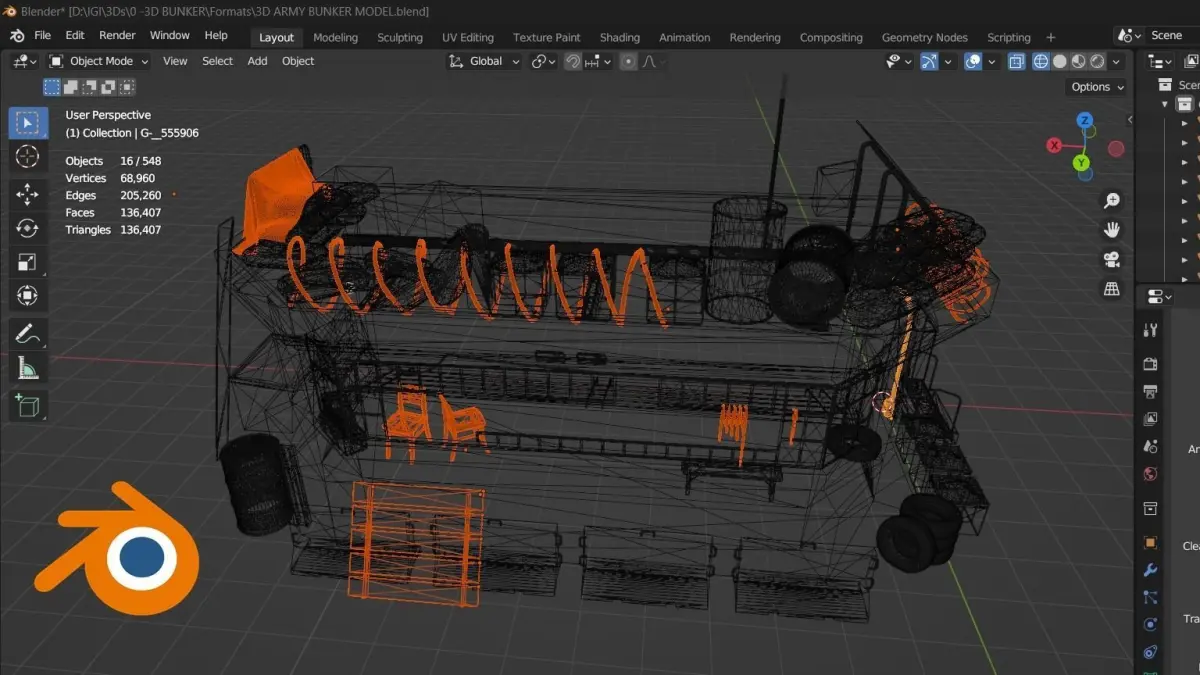Open the viewport Select menu
This screenshot has width=1200, height=675.
[217, 61]
